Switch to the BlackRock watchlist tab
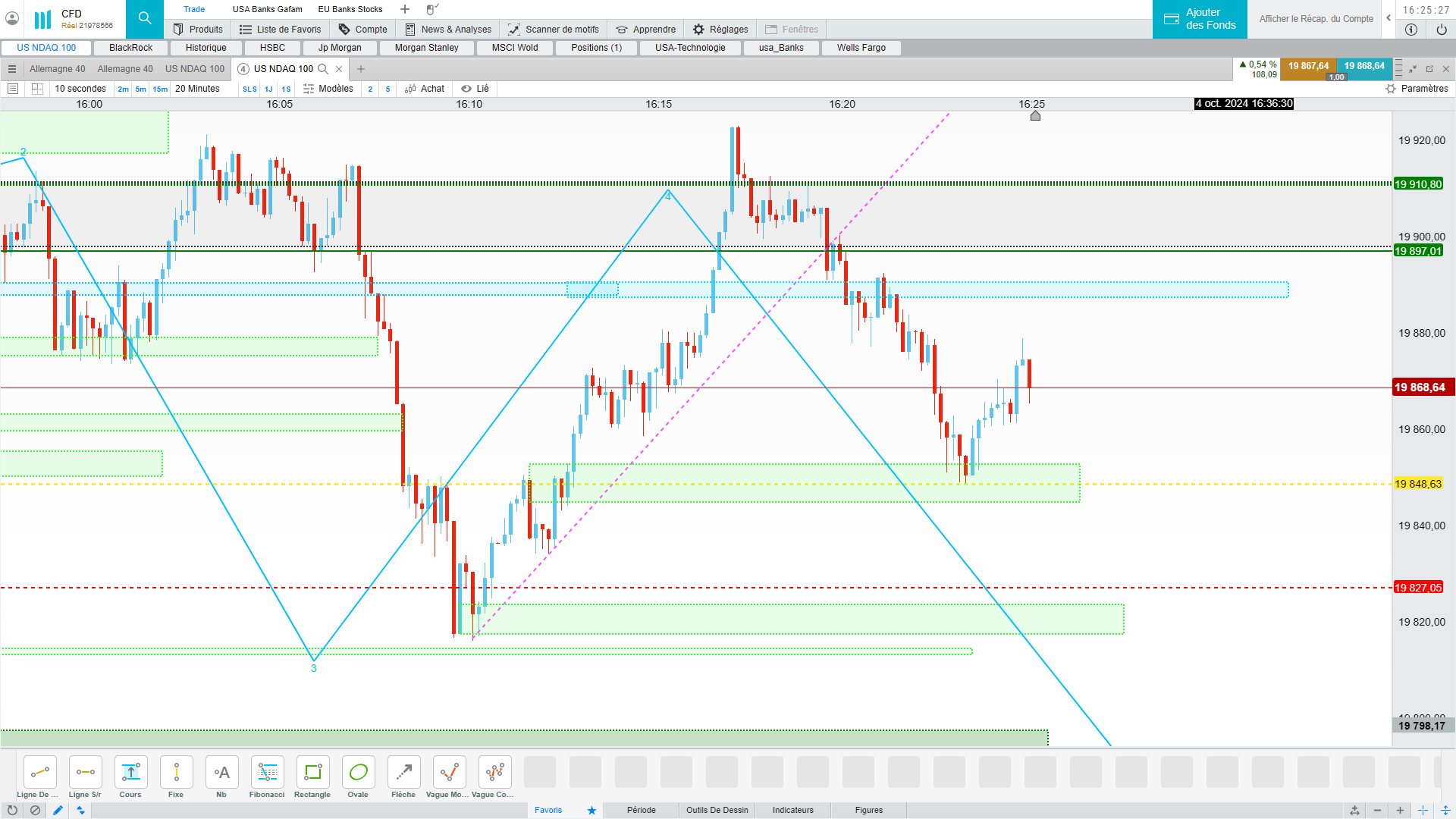Image resolution: width=1456 pixels, height=819 pixels. (130, 48)
